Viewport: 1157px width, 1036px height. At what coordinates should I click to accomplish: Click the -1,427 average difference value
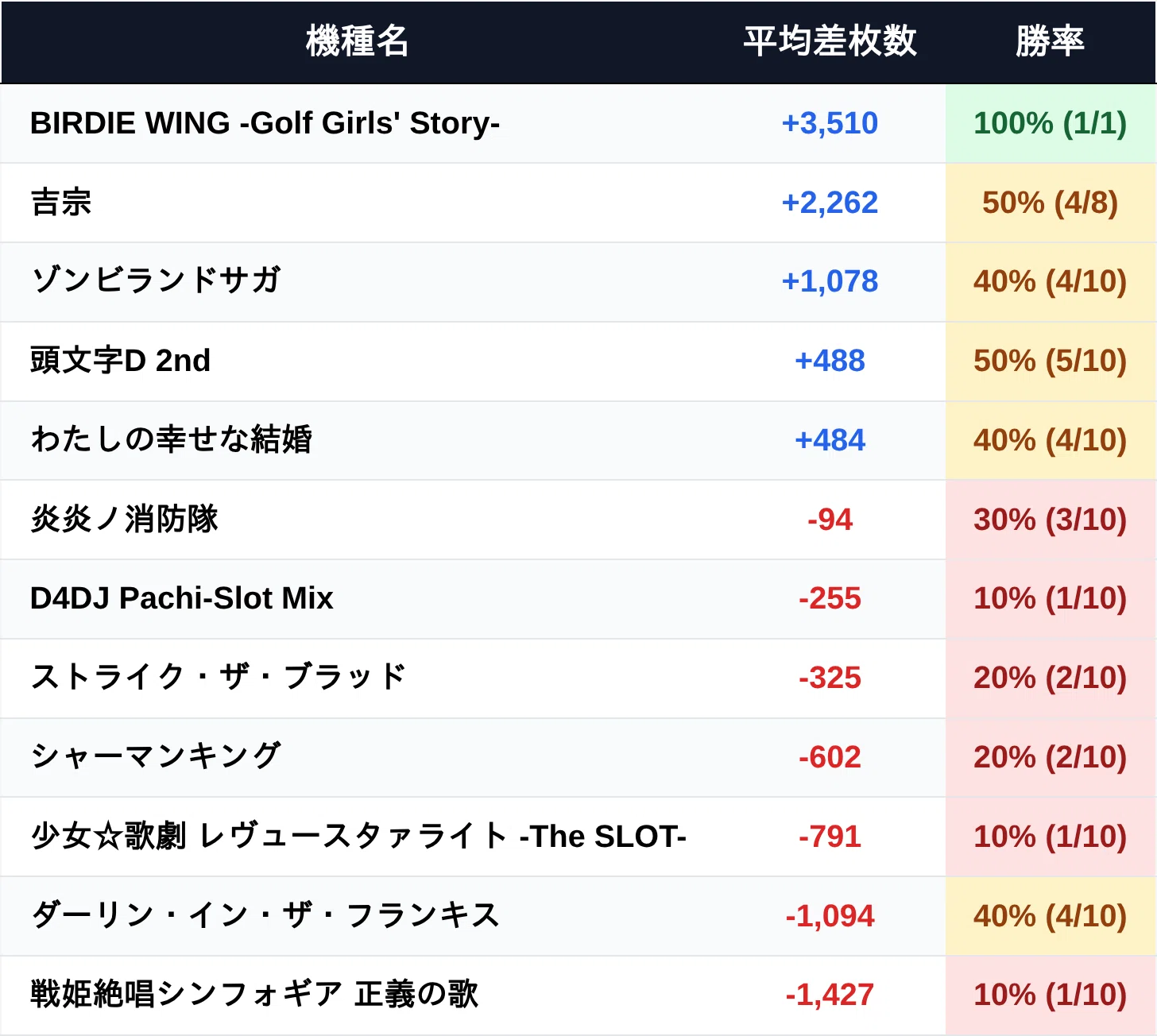[830, 995]
